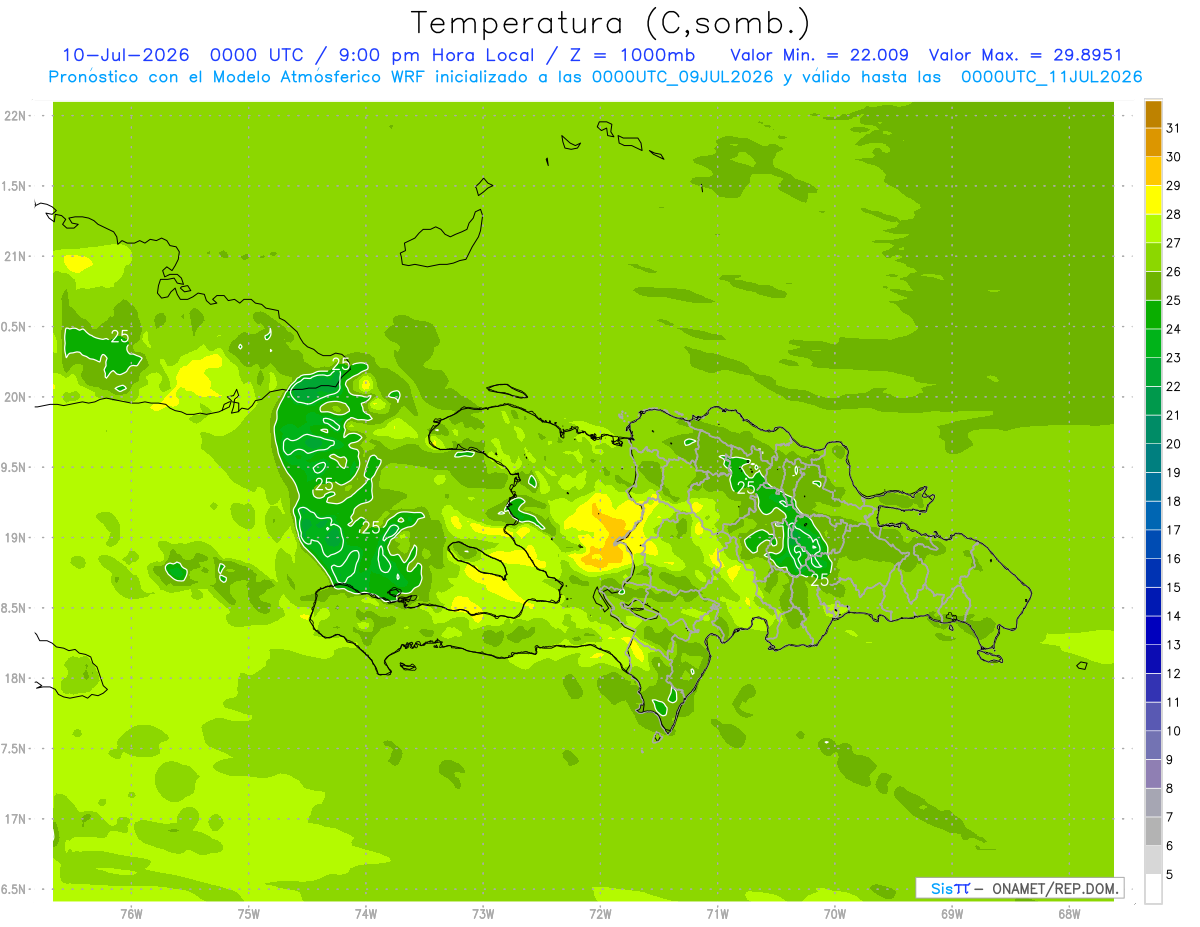Click the 22N latitude axis label

pyautogui.click(x=14, y=115)
